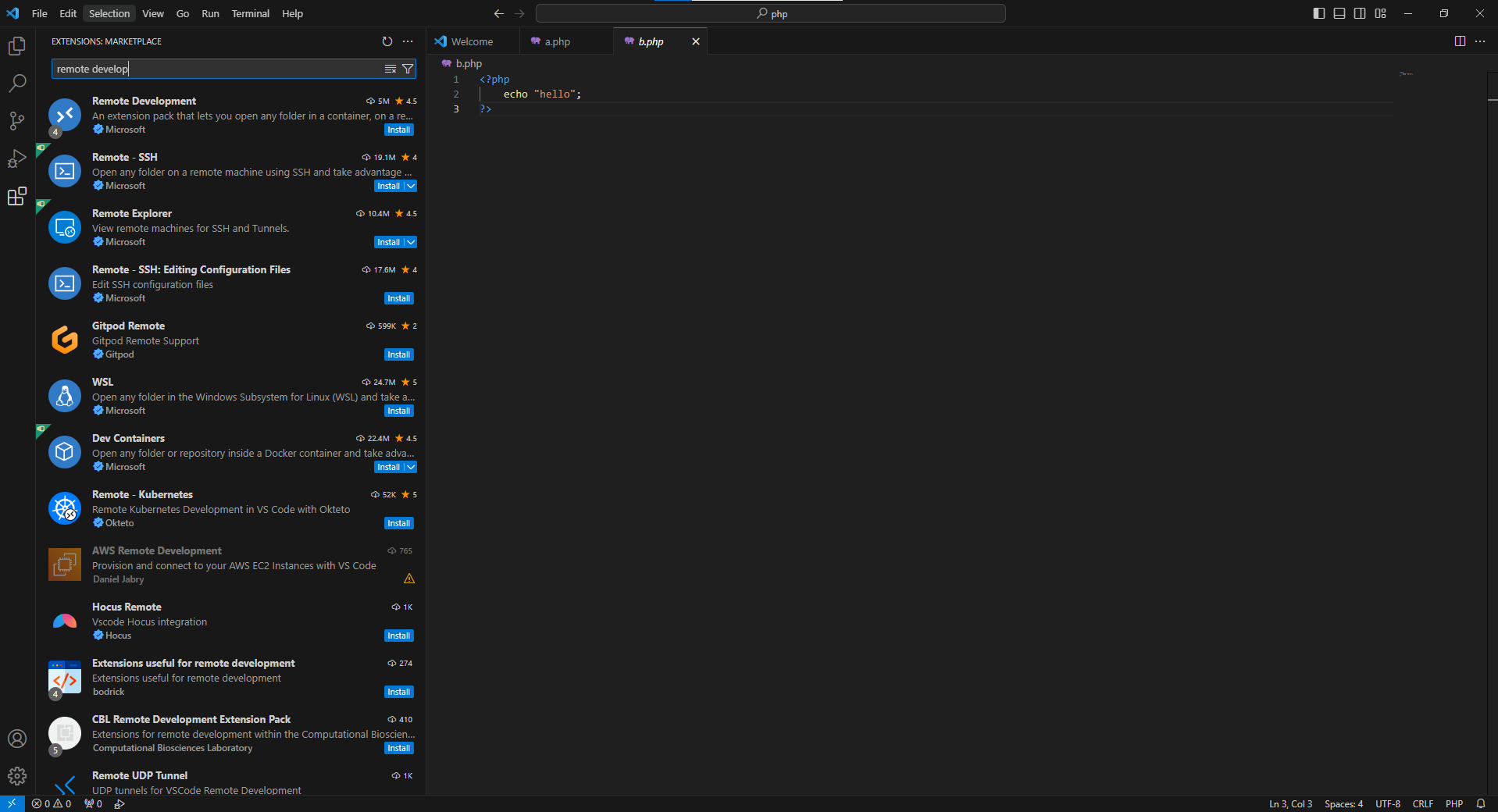The height and width of the screenshot is (812, 1498).
Task: Install the WSL extension
Action: point(399,411)
